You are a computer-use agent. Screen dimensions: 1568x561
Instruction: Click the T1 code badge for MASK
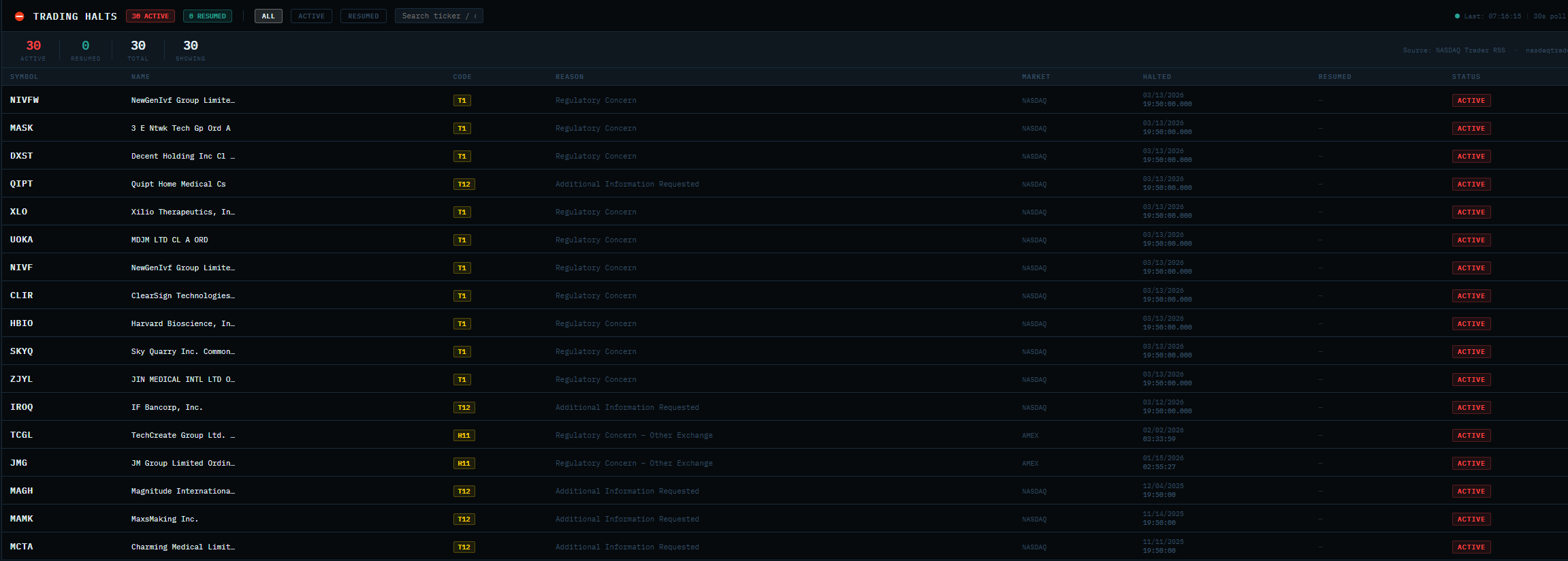coord(462,129)
